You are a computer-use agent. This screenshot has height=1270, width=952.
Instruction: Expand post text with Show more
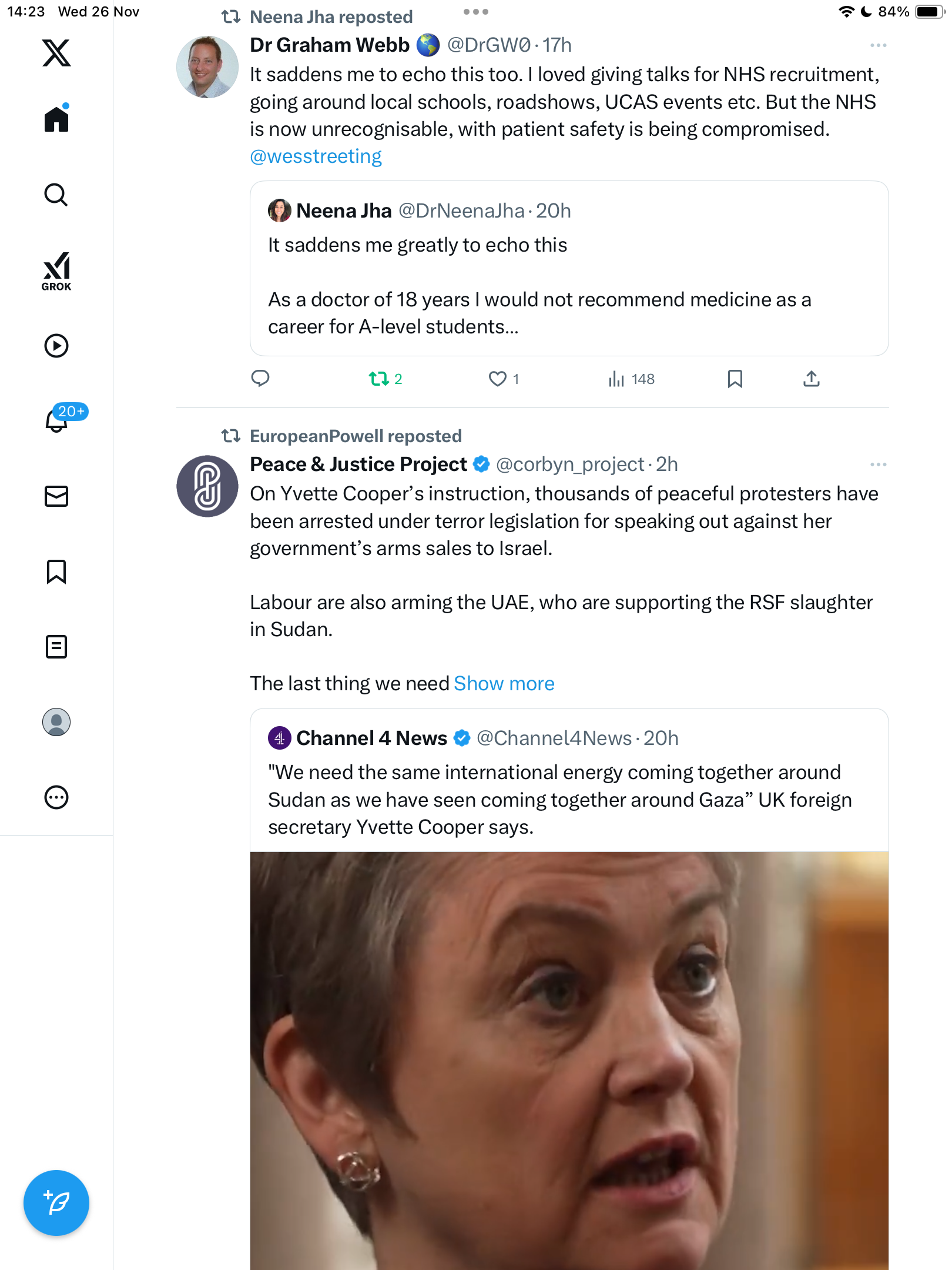click(504, 683)
